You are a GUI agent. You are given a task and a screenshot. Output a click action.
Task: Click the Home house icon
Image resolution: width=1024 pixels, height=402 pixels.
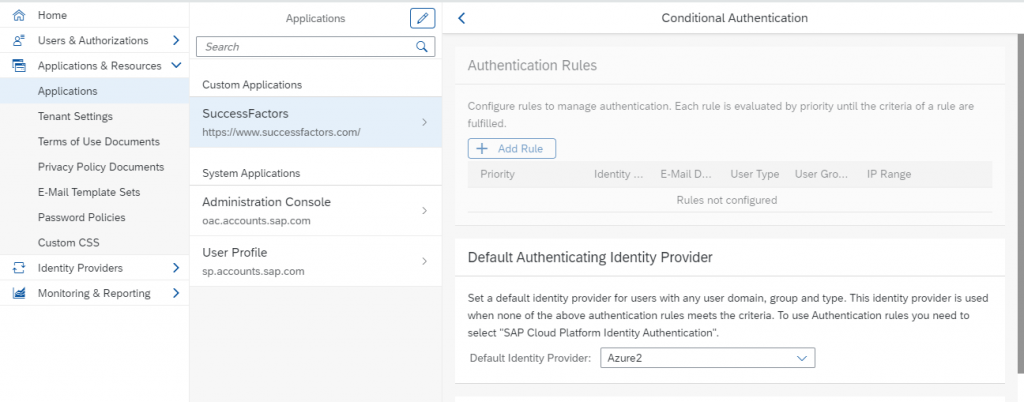click(18, 15)
